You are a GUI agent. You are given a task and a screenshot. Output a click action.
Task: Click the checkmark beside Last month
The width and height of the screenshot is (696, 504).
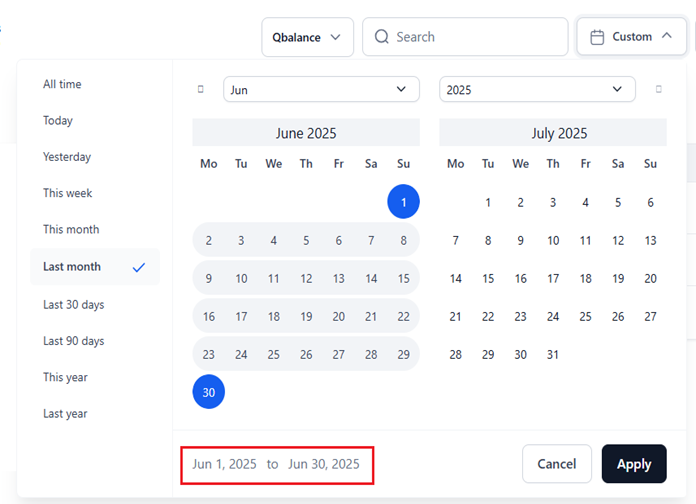[x=139, y=267]
